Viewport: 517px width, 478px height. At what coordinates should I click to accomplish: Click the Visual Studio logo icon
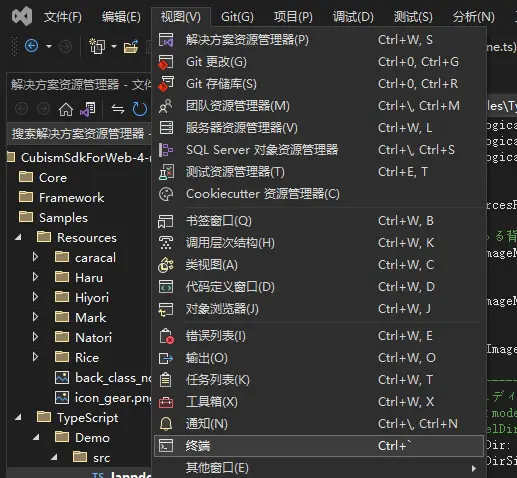coord(22,16)
